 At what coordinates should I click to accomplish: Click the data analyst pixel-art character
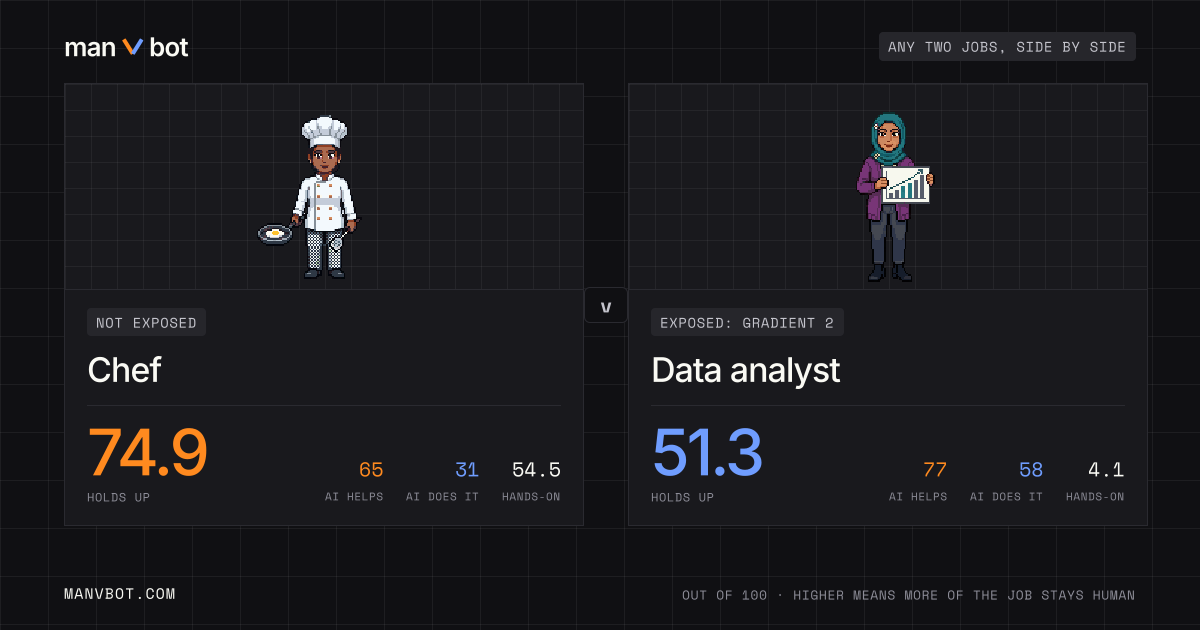(894, 197)
